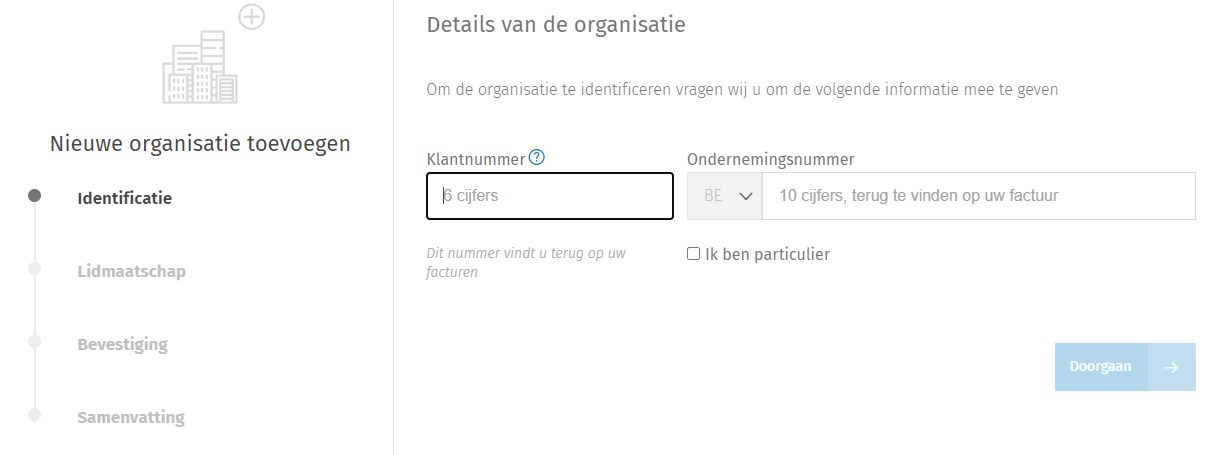
Task: Focus the Klantnummer input field
Action: (550, 196)
